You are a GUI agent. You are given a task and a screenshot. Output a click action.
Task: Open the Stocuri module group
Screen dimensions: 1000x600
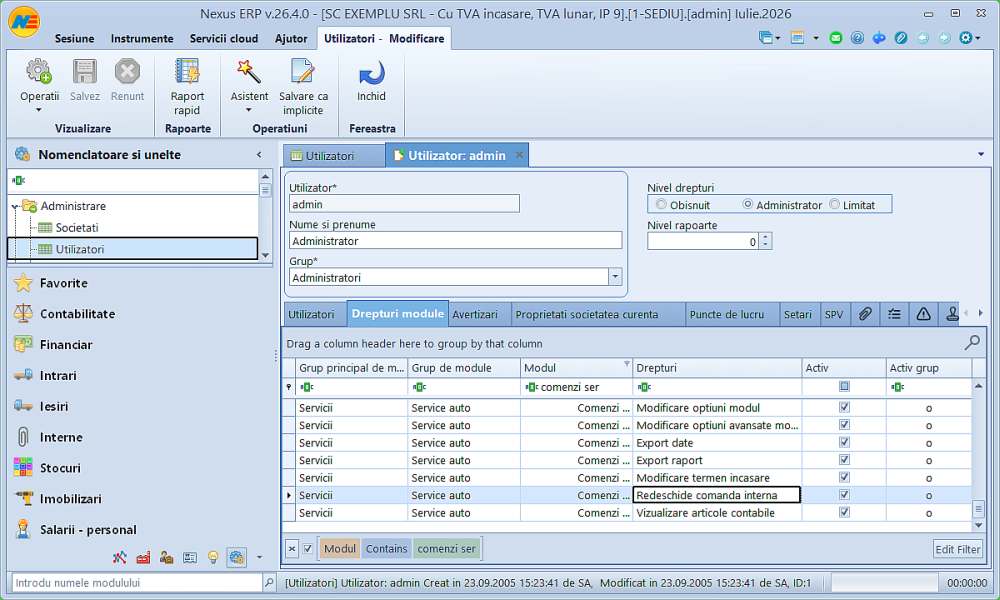point(60,468)
